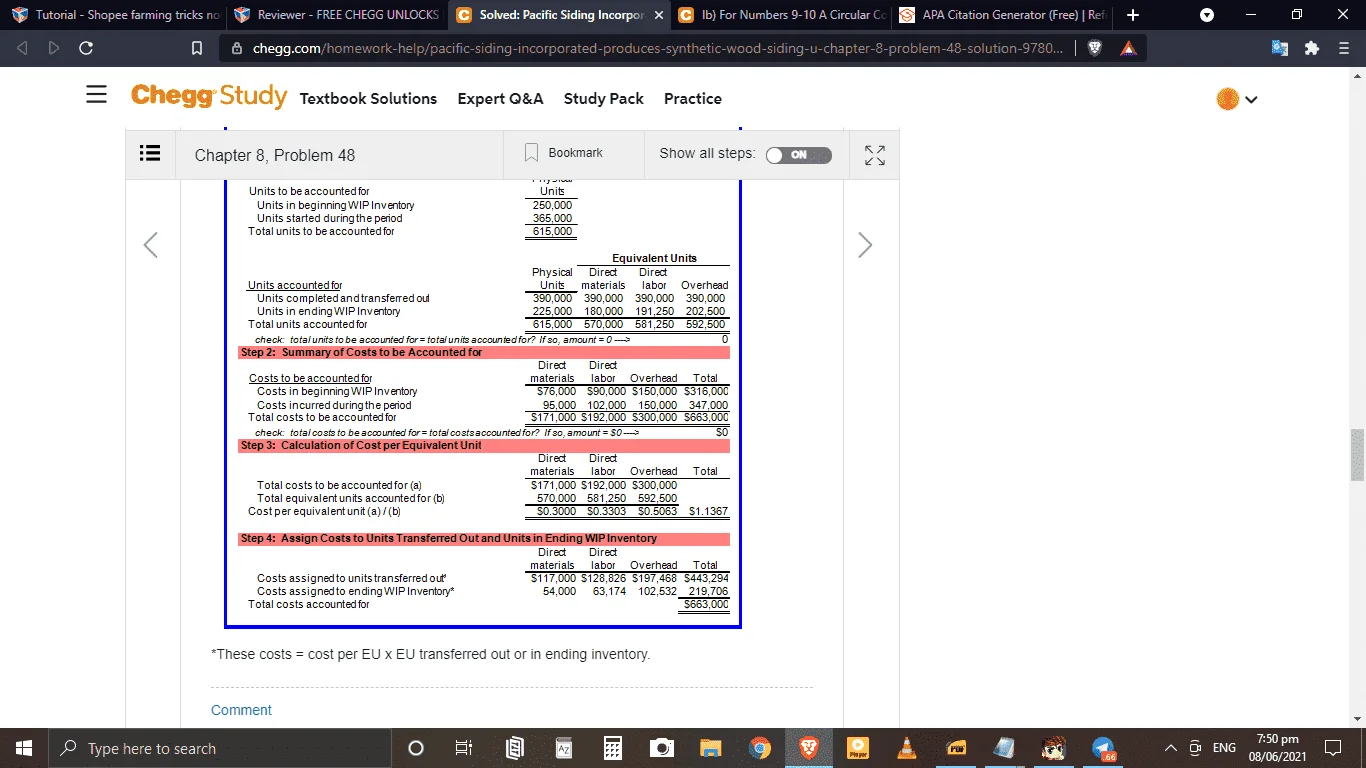The image size is (1366, 768).
Task: Bookmark this Chegg solution
Action: click(565, 153)
